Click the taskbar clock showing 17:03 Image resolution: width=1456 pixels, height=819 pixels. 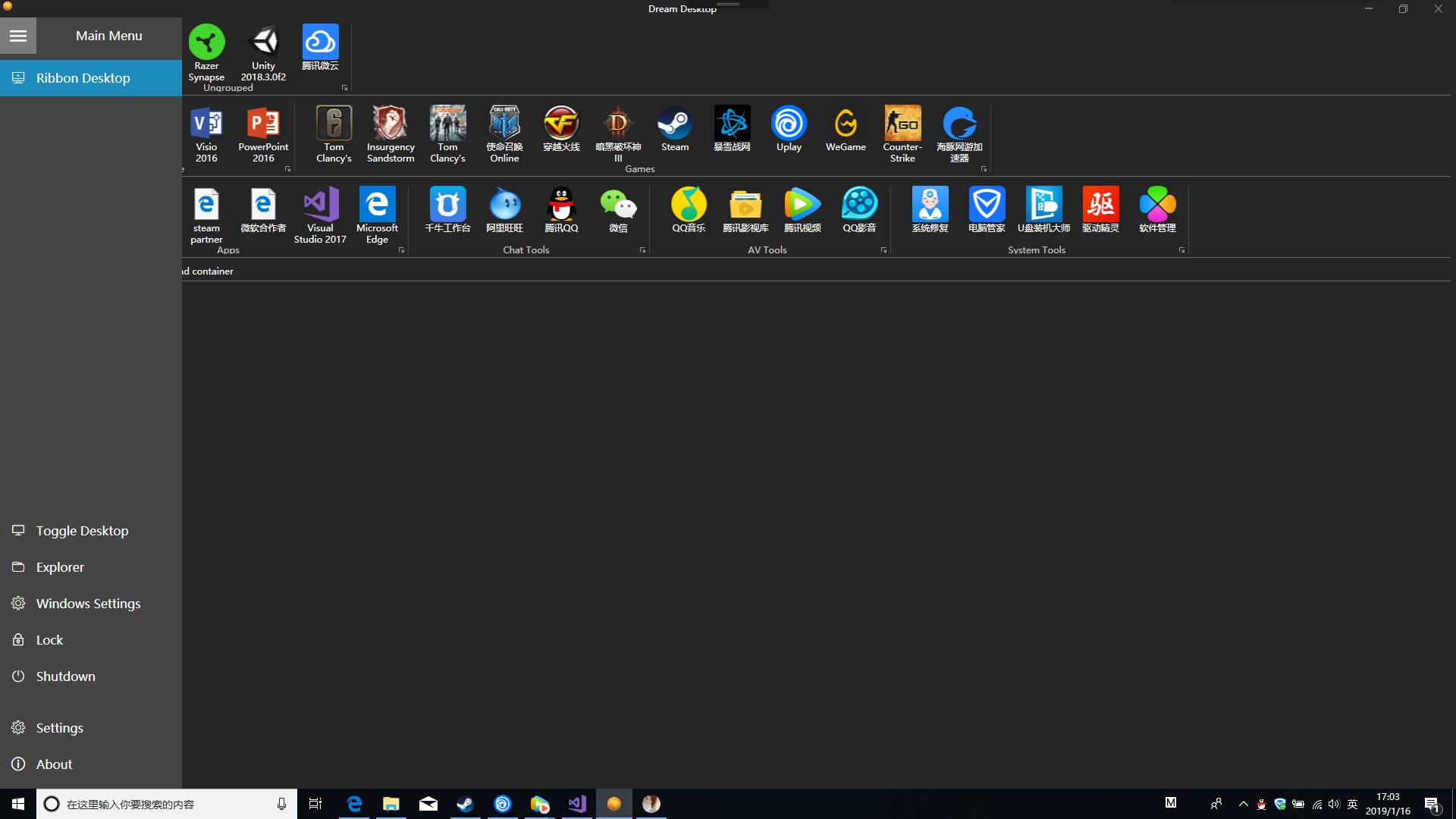1388,804
